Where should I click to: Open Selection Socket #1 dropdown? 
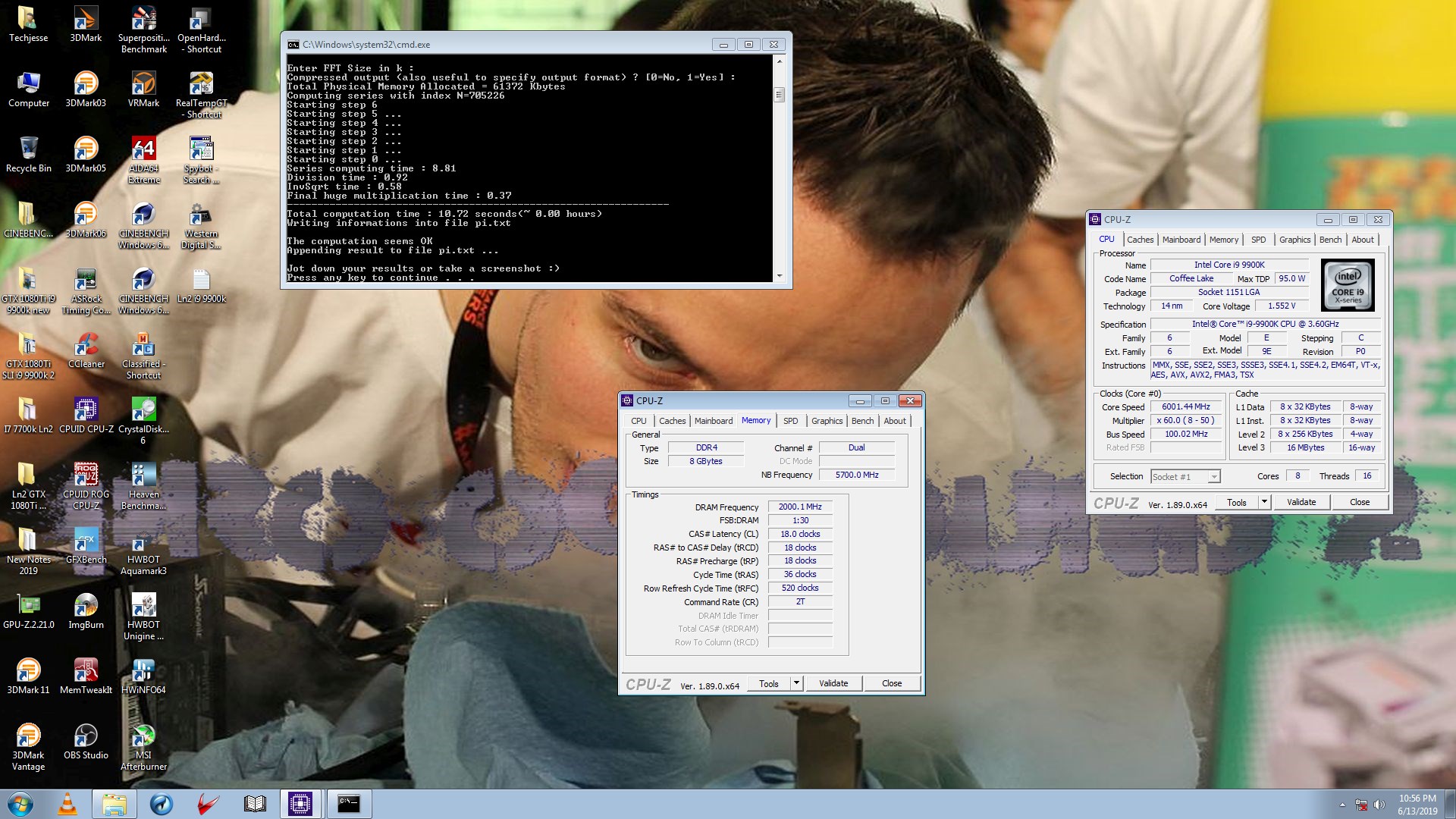pyautogui.click(x=1185, y=476)
